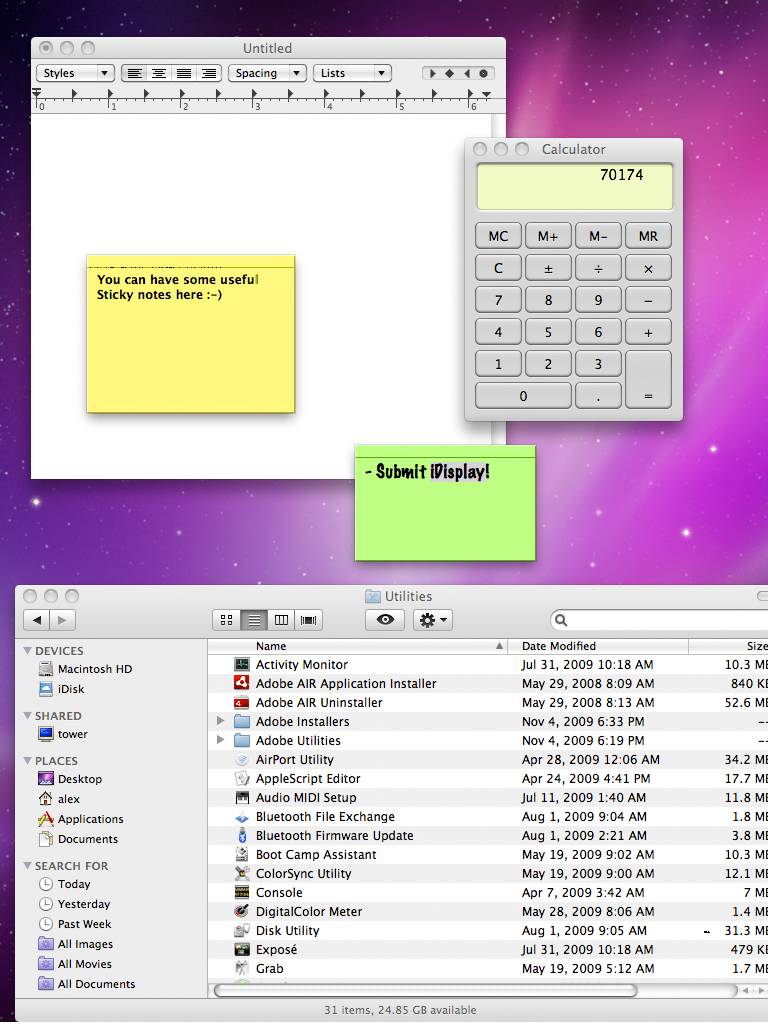Viewport: 768px width, 1024px height.
Task: Collapse the PLACES sidebar section
Action: tap(27, 761)
